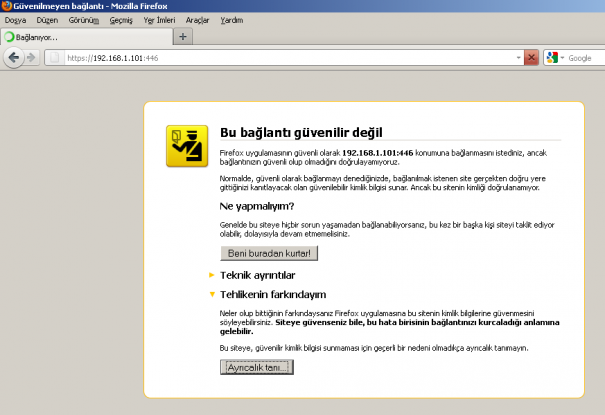
Task: Open the Yardım menu
Action: click(x=232, y=20)
